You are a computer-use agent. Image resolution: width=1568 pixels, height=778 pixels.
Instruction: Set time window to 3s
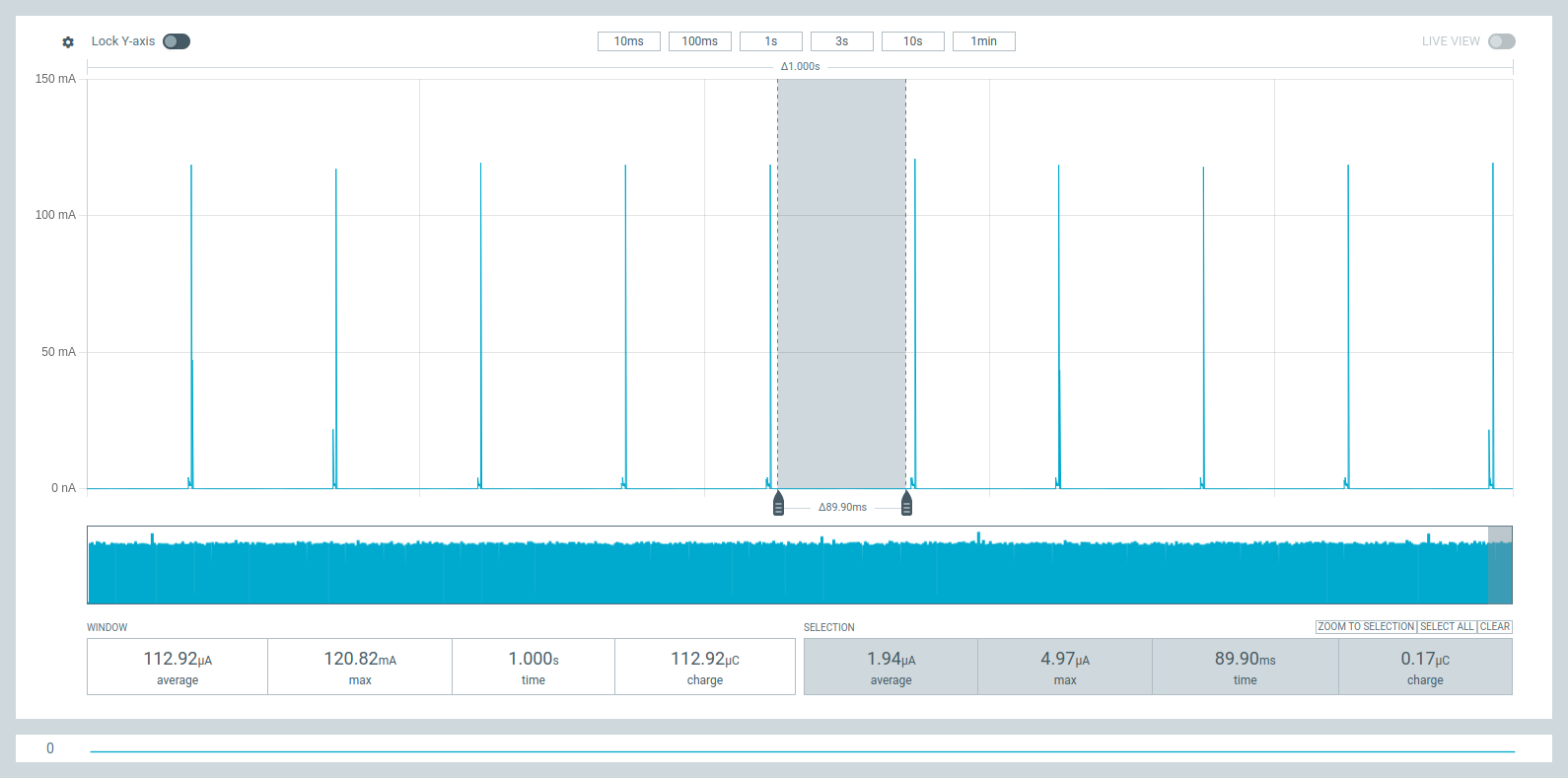[842, 41]
